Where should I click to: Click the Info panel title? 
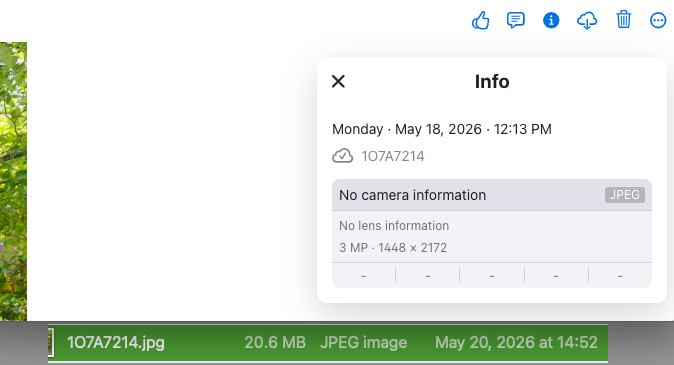coord(492,81)
